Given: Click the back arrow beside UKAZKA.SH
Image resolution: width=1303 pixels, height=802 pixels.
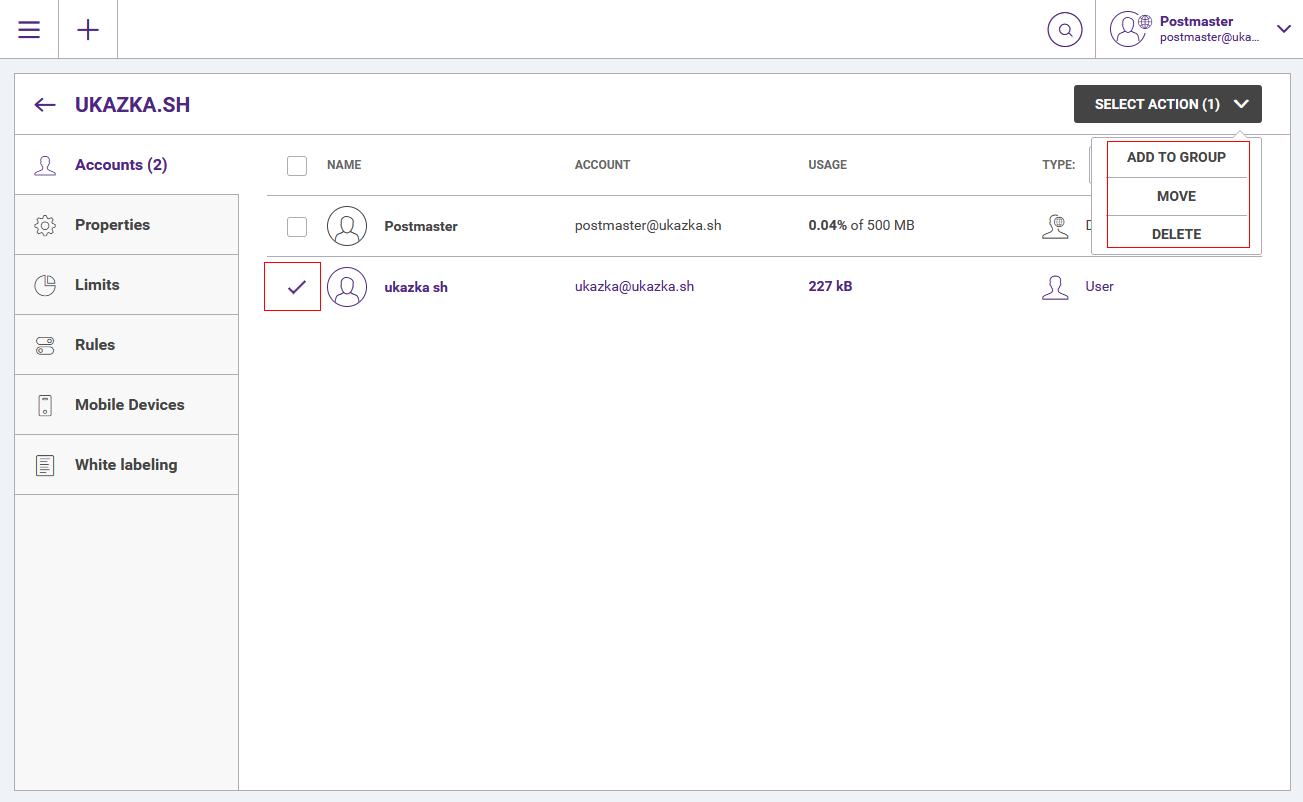Looking at the screenshot, I should (x=44, y=105).
